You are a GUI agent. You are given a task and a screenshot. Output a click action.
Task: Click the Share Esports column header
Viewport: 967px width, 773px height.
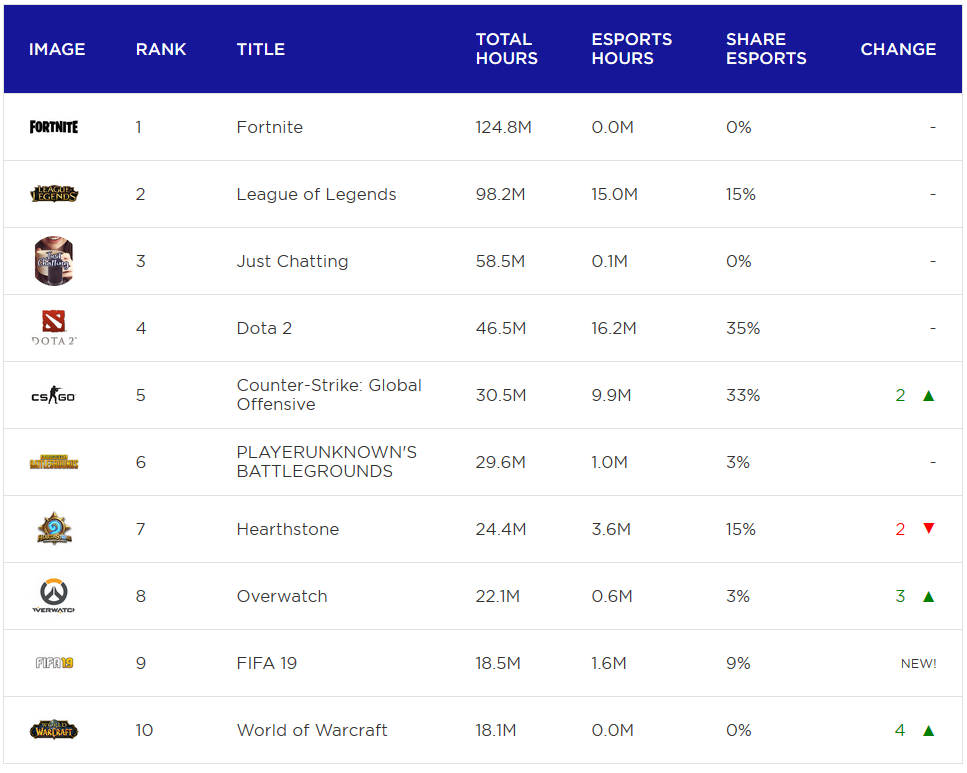pyautogui.click(x=765, y=49)
